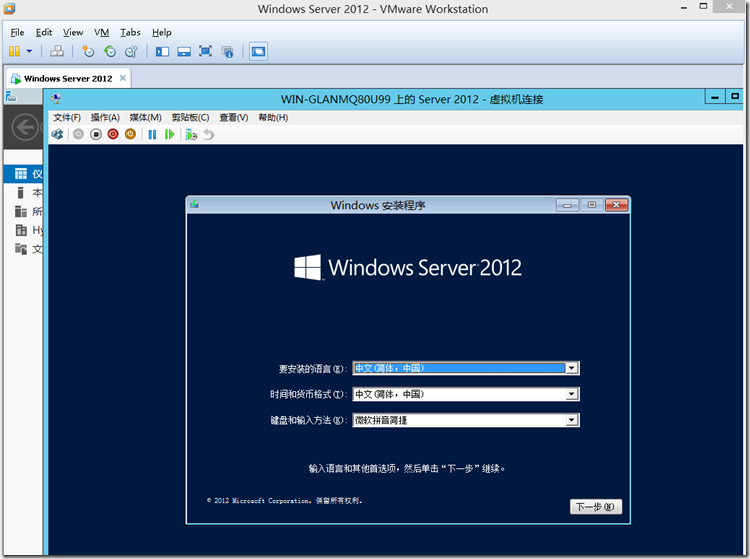Click the revert to snapshot icon
Viewport: 750px width, 559px height.
click(109, 51)
